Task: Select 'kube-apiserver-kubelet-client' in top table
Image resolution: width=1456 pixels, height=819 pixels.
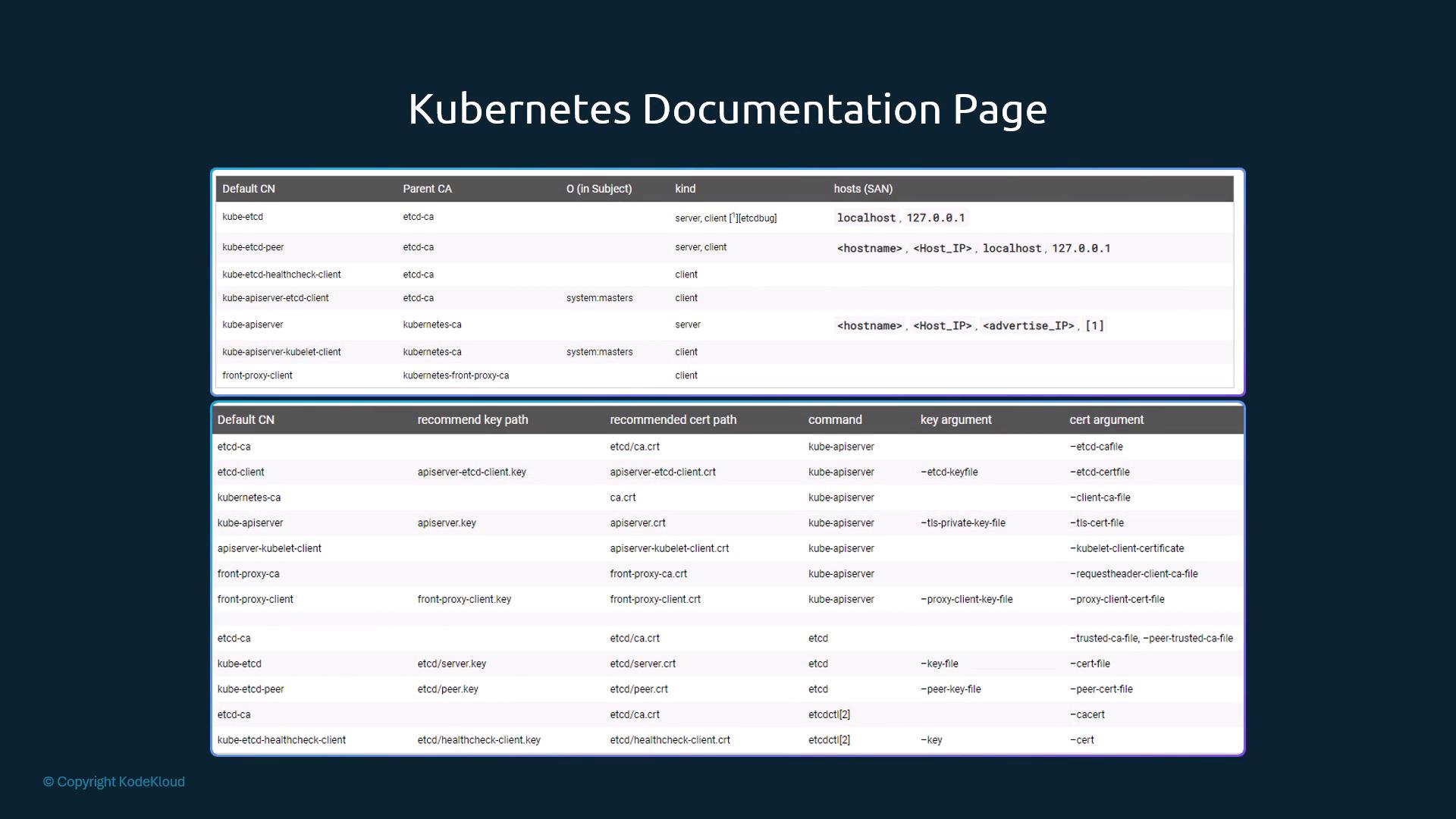Action: point(281,352)
